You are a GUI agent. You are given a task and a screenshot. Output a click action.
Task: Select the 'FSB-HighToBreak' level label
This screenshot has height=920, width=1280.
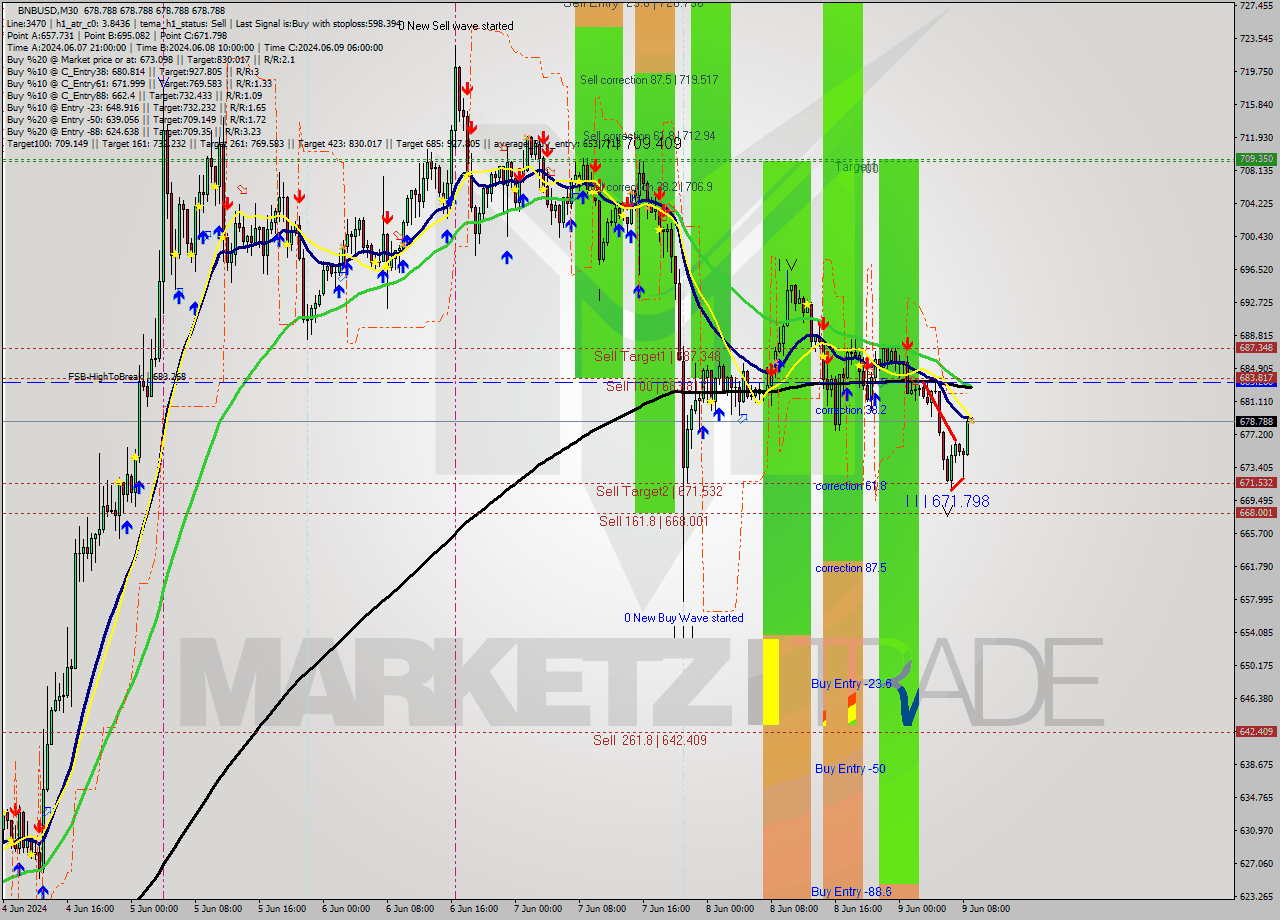click(x=127, y=377)
